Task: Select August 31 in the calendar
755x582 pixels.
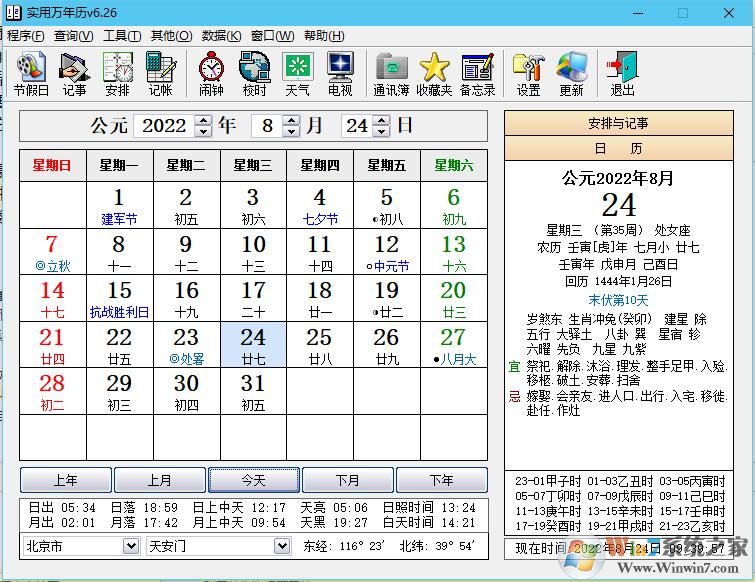Action: (253, 391)
